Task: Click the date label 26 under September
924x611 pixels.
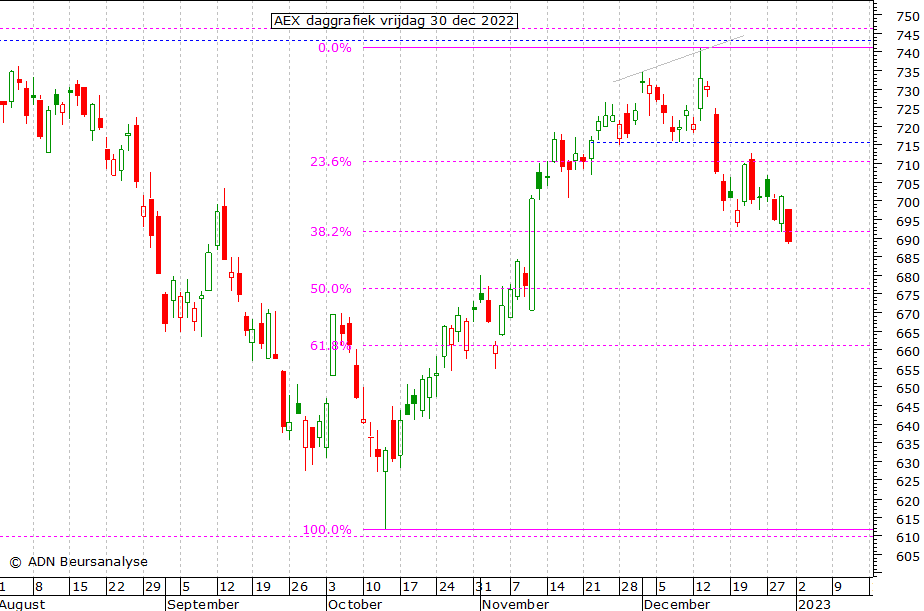Action: point(299,587)
